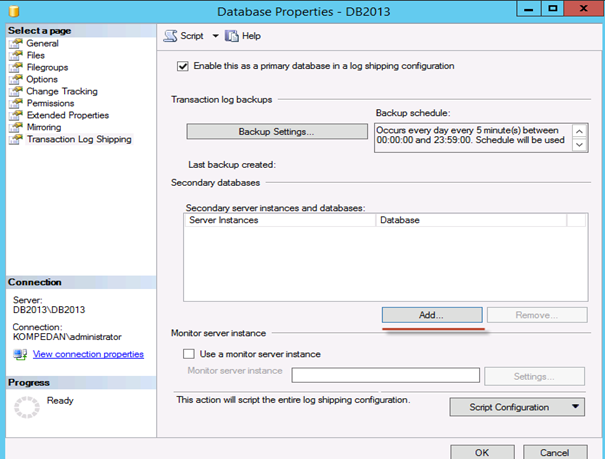Disable primary database log shipping checkbox
Viewport: 605px width, 459px height.
point(182,66)
